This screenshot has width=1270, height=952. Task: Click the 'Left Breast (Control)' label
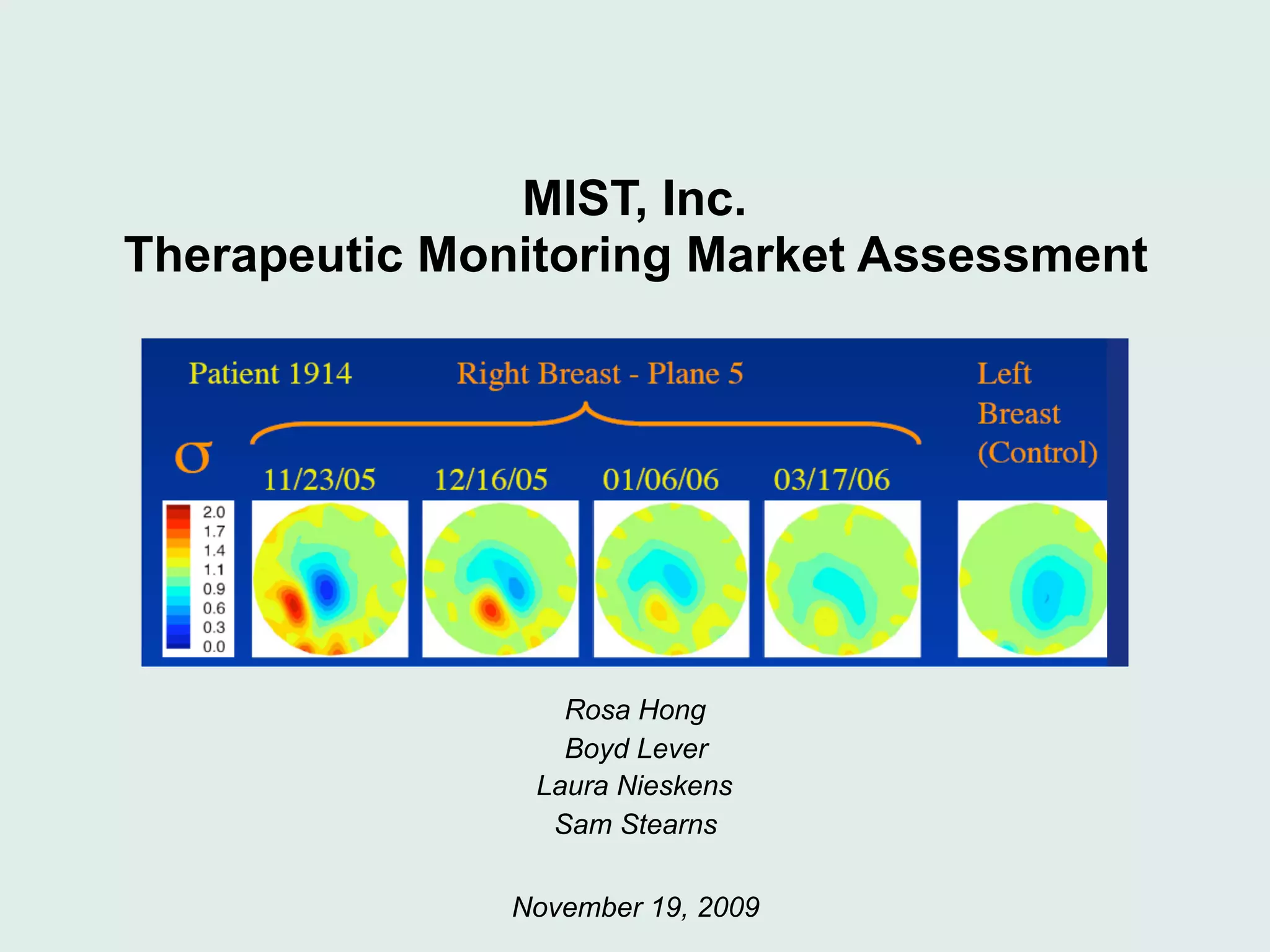click(1036, 413)
